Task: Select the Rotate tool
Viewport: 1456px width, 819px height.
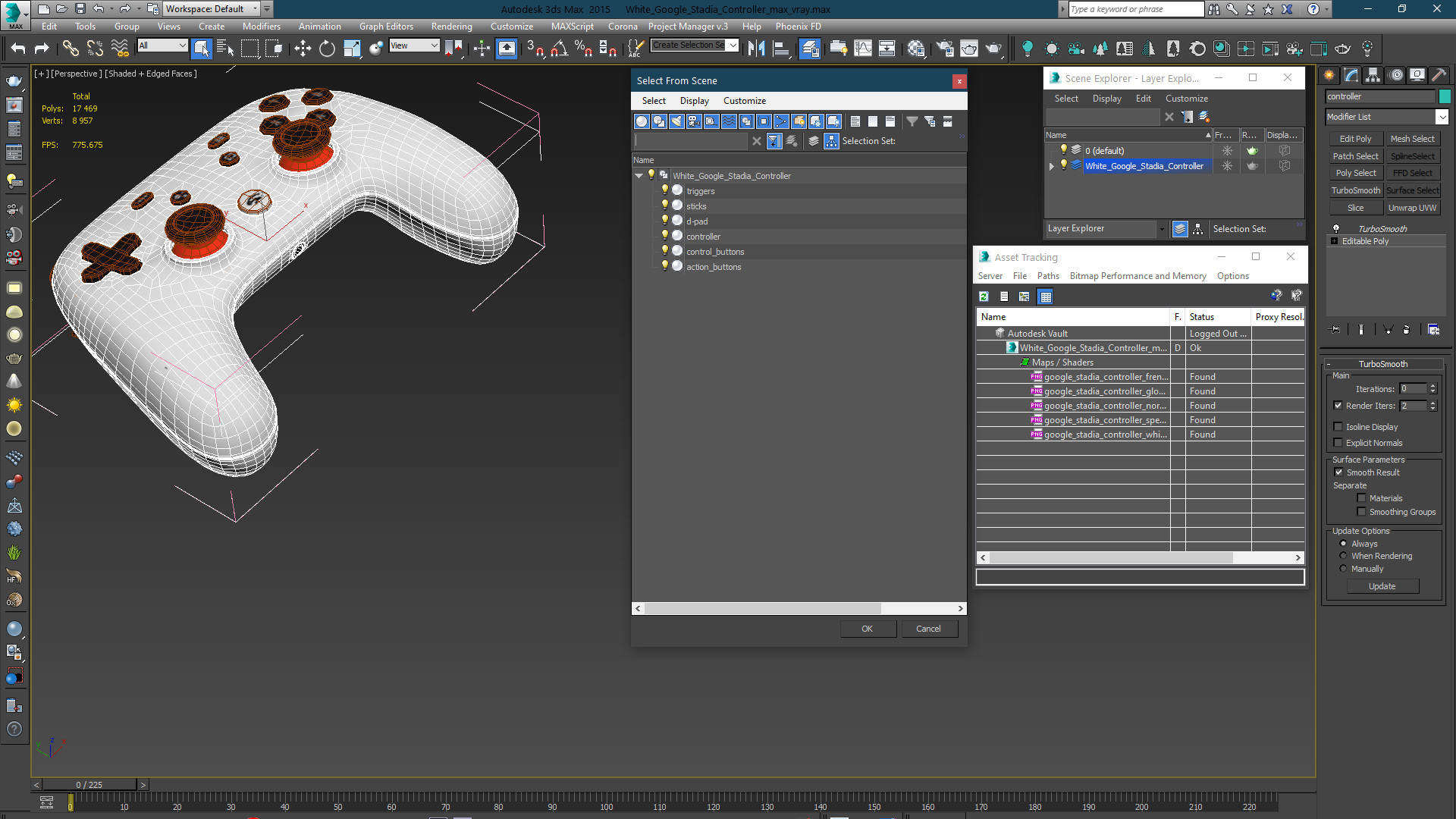Action: (327, 49)
